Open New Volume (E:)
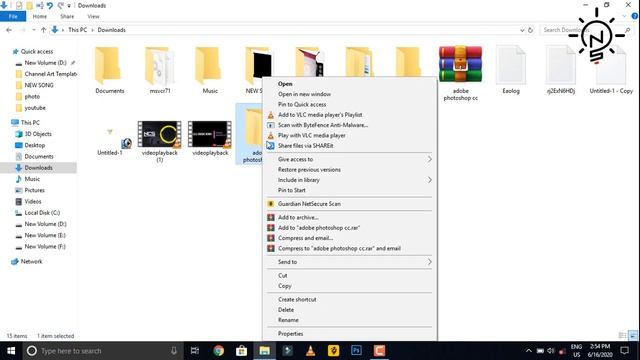640x360 pixels. [x=45, y=236]
